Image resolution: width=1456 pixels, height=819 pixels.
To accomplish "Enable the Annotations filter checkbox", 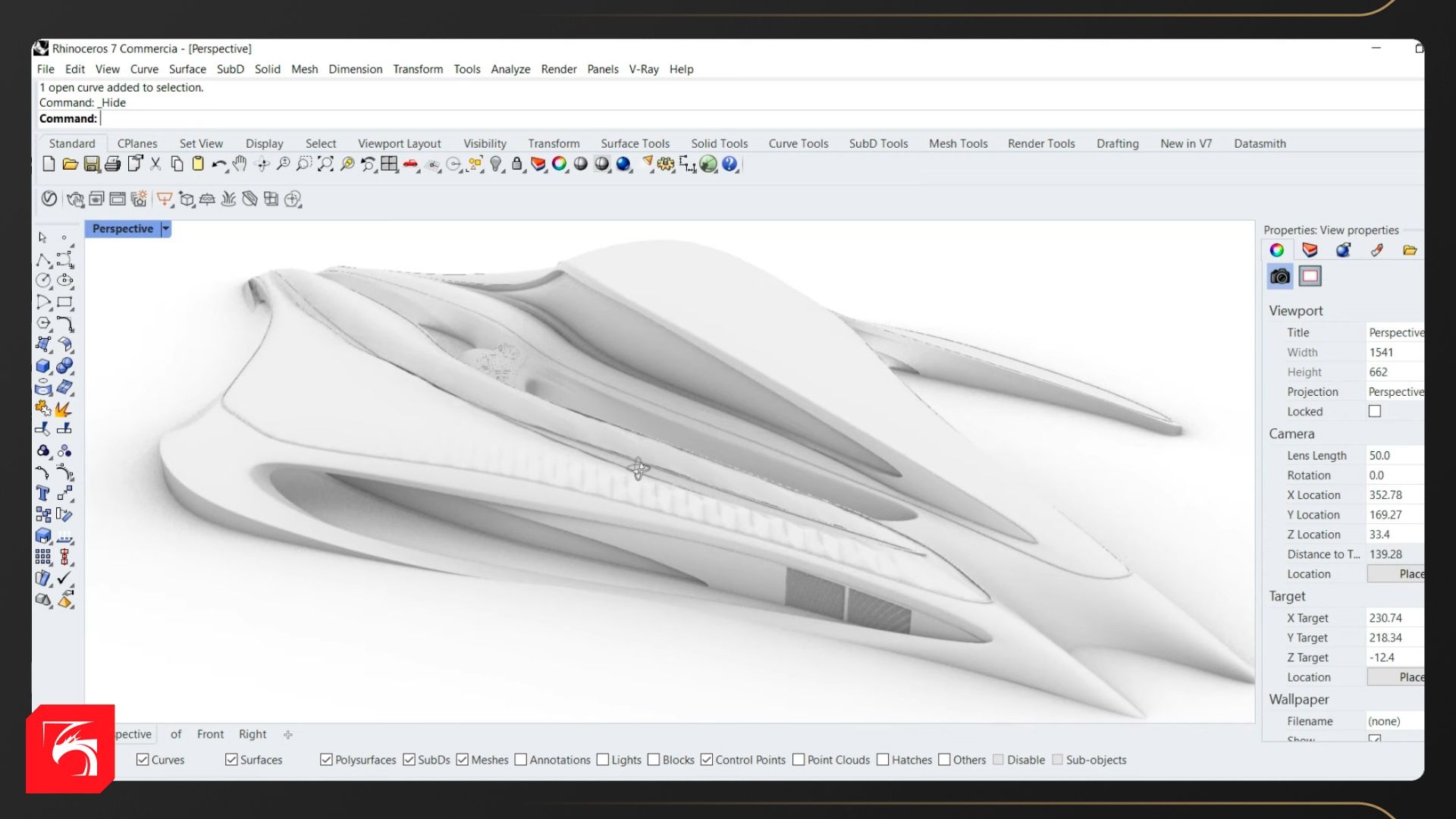I will 521,760.
